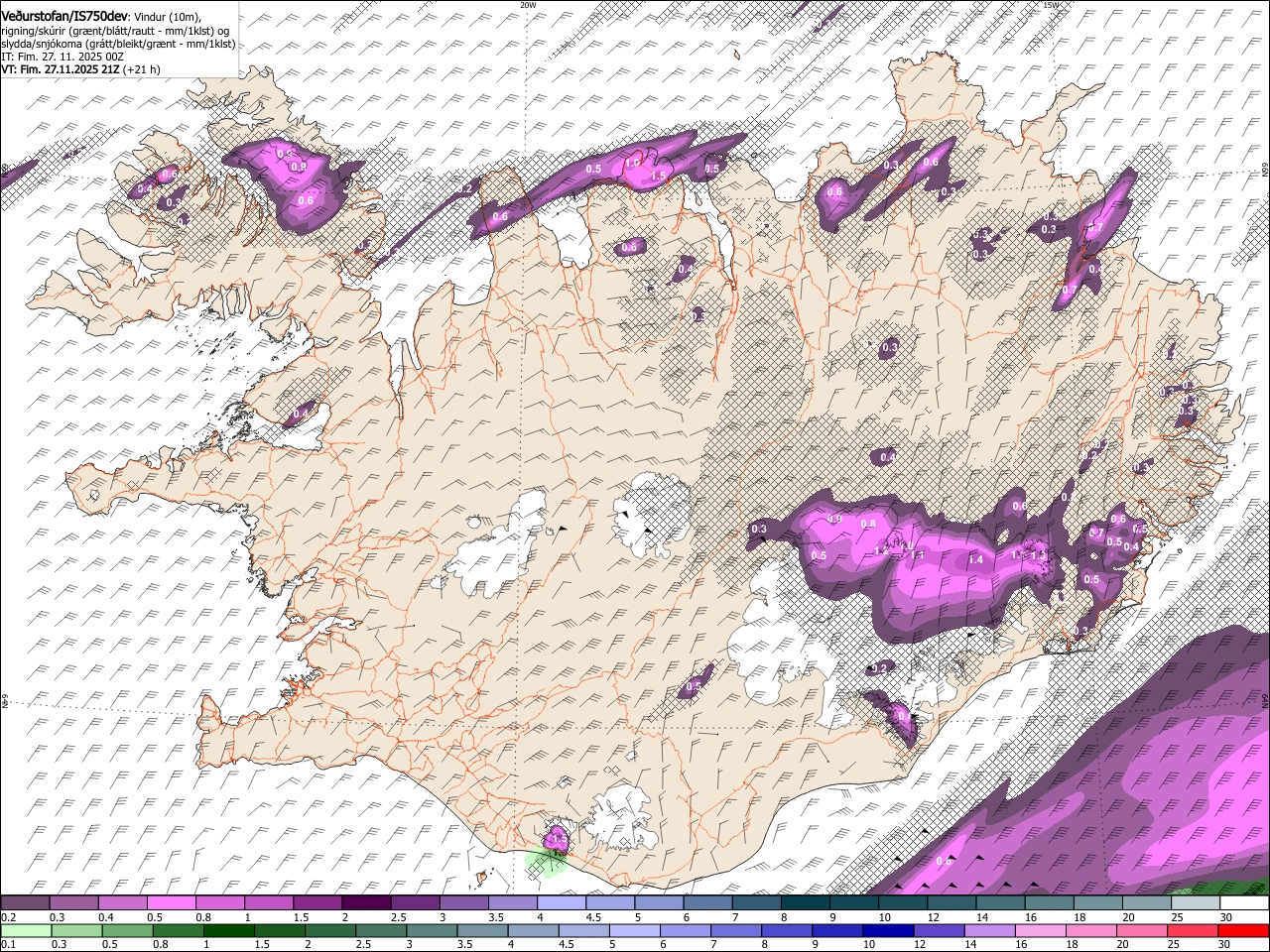This screenshot has width=1270, height=952.
Task: Select the upper legend swatch starting at 6
Action: [705, 902]
